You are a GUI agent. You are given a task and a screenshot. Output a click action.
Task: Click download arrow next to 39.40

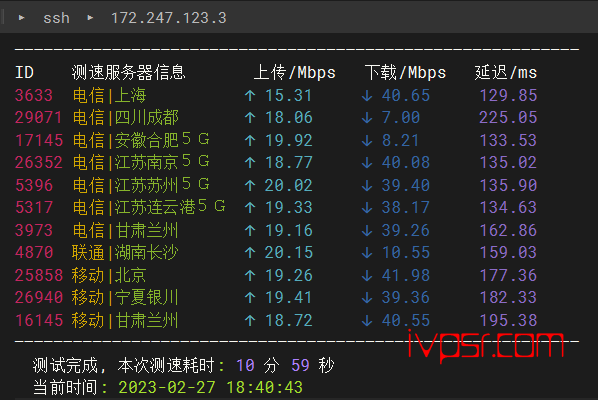pos(367,185)
